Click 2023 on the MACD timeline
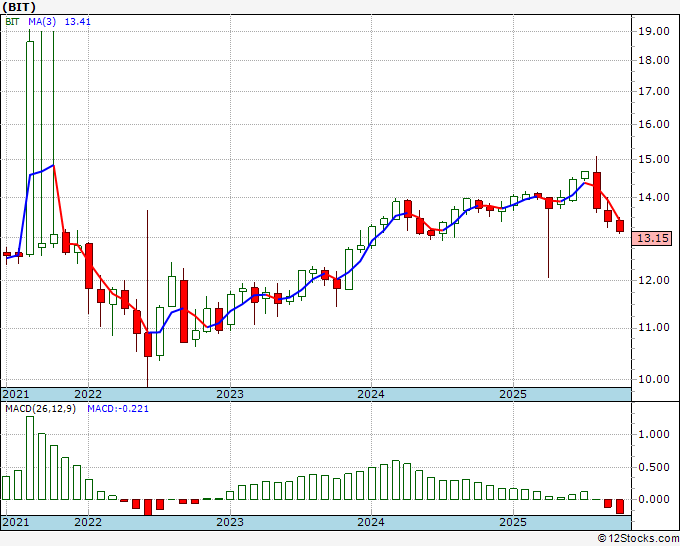 click(x=230, y=522)
